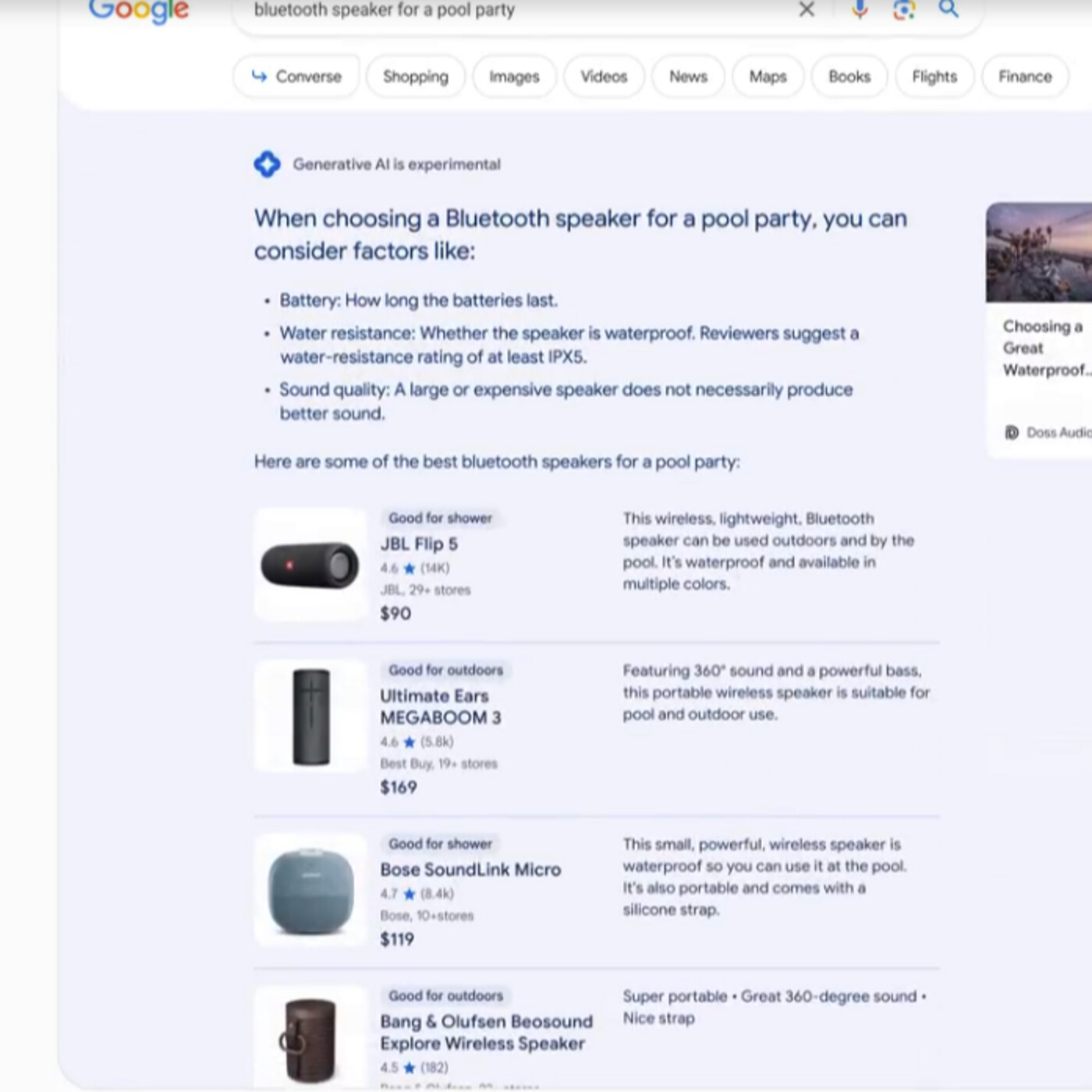The image size is (1092, 1092).
Task: Open Ultimate Ears MEGABOOM 3 listing
Action: pos(440,707)
